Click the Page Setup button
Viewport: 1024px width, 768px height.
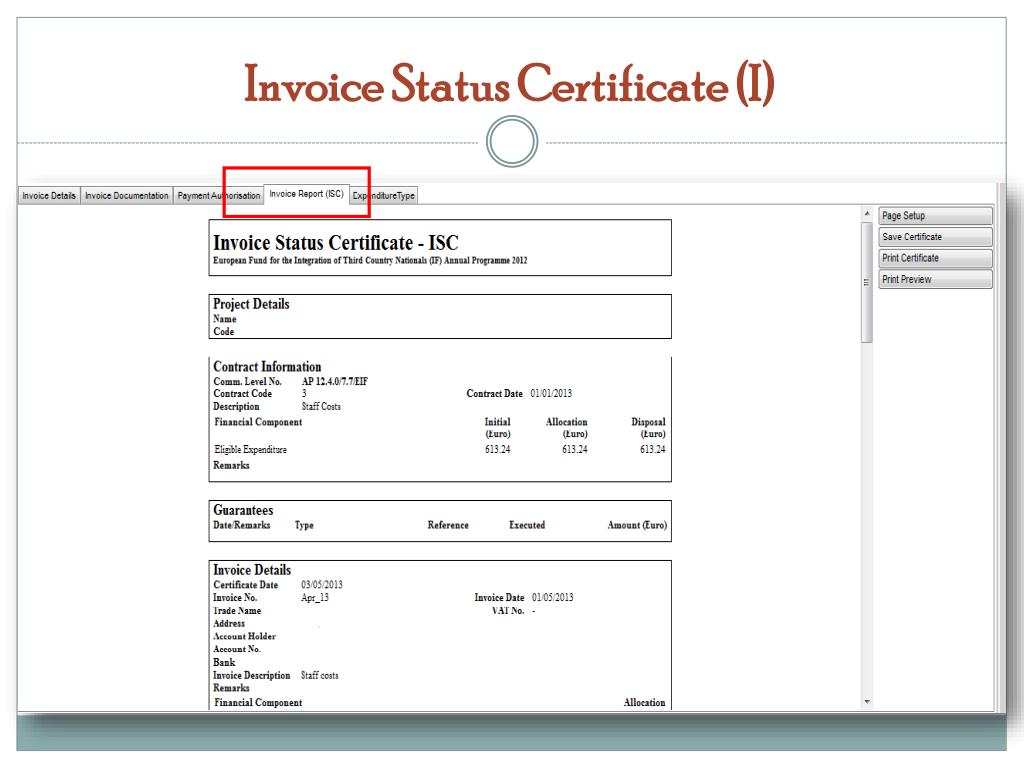(935, 216)
